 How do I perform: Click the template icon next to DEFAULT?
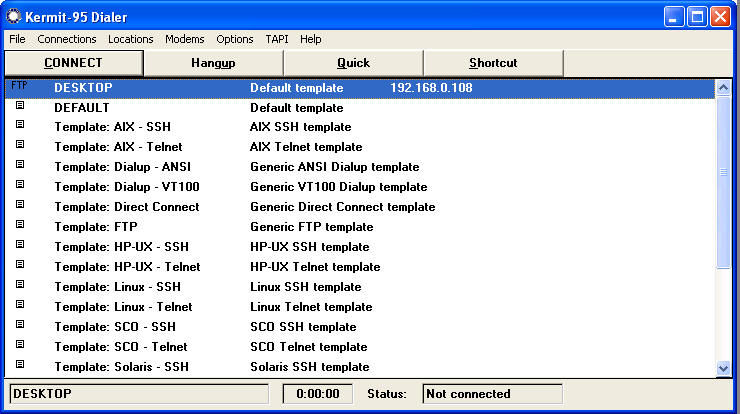pyautogui.click(x=19, y=106)
